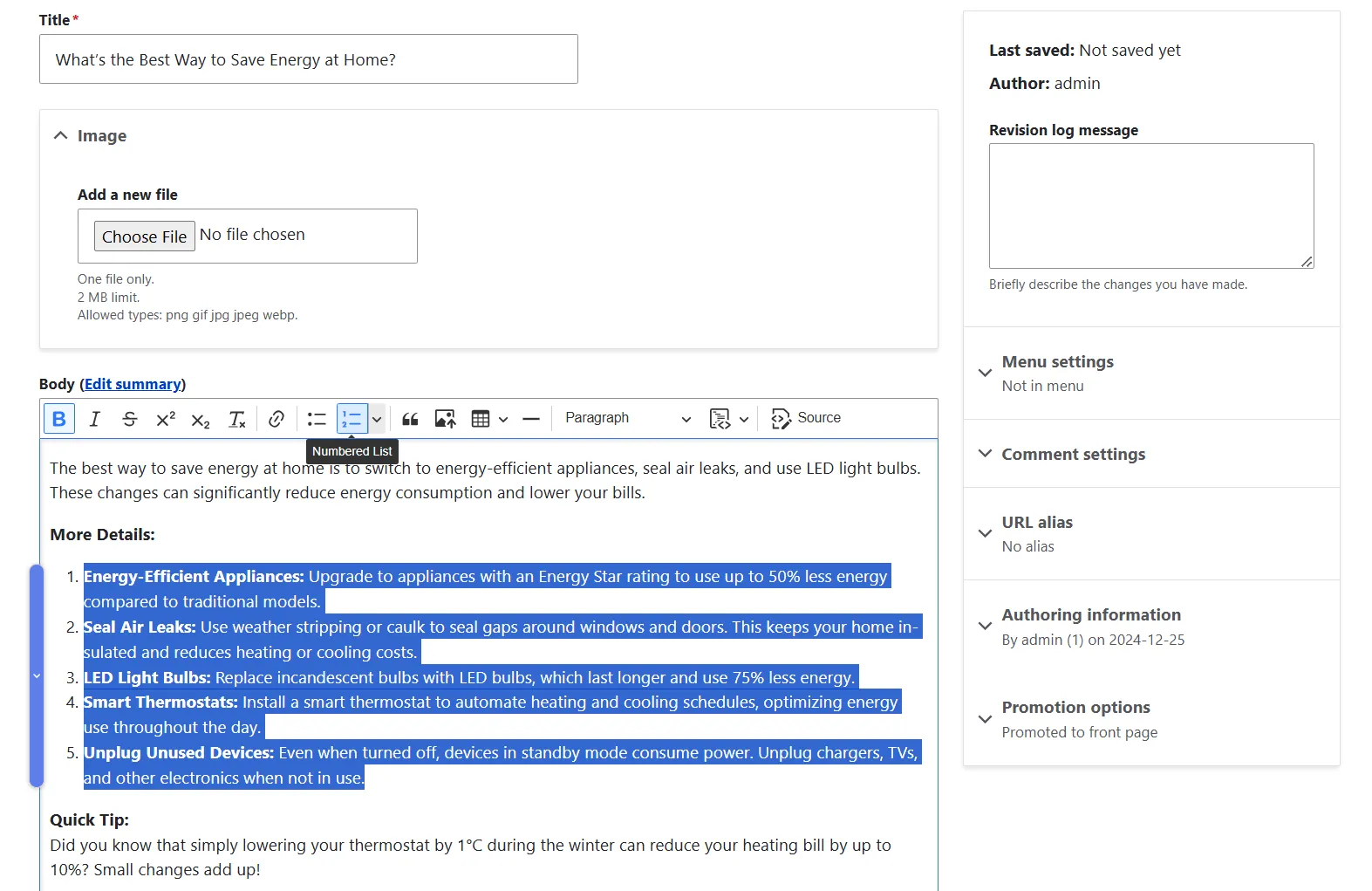Insert a link with link icon

pos(276,419)
